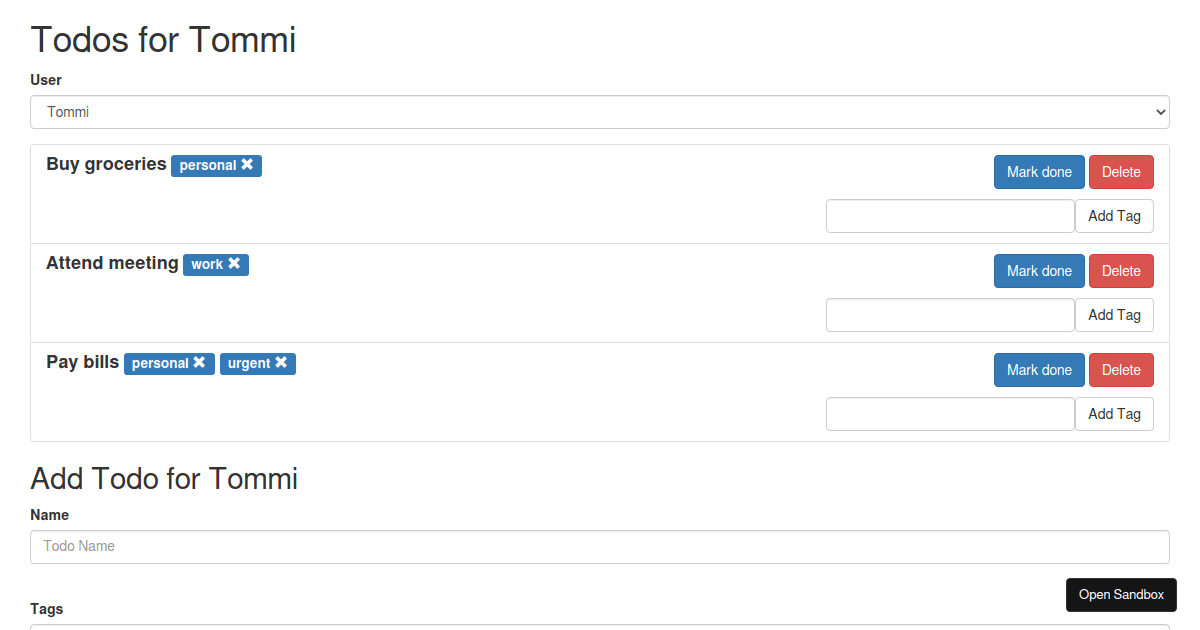Click Add Tag for Attend meeting
The width and height of the screenshot is (1200, 630).
click(x=1114, y=315)
